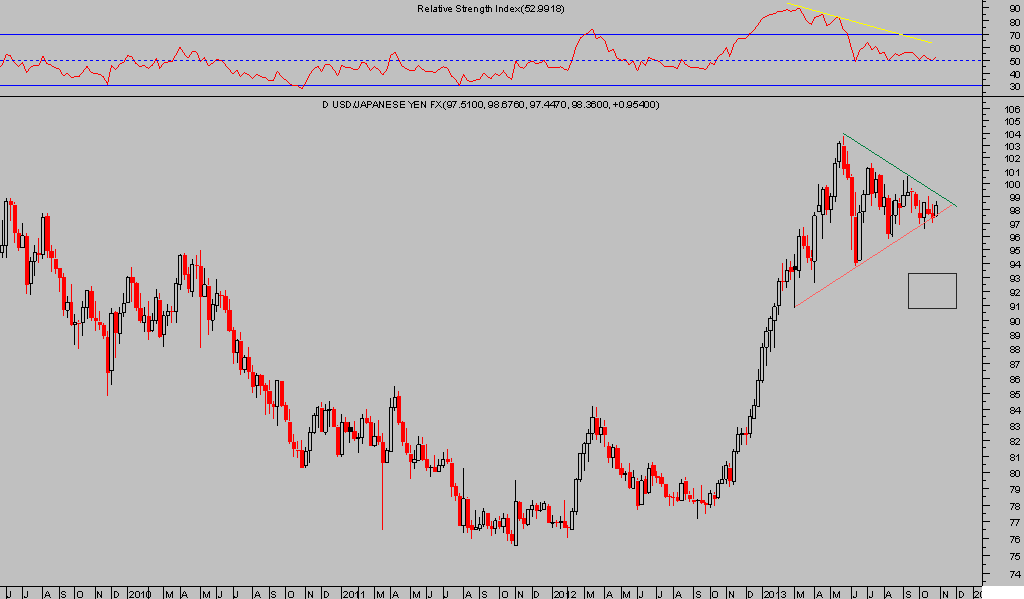Screen dimensions: 1024x599
Task: Click the 2013 peak candle near 103
Action: (x=840, y=150)
